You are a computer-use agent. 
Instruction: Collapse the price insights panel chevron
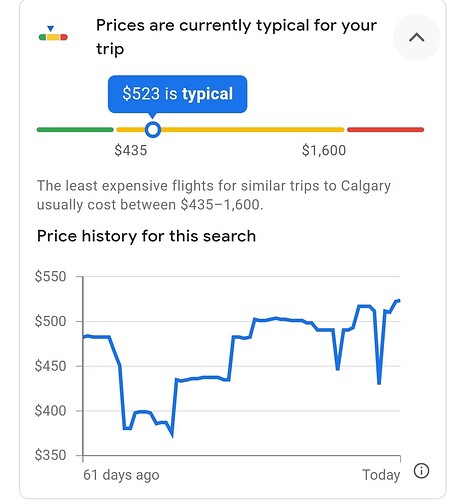[416, 37]
